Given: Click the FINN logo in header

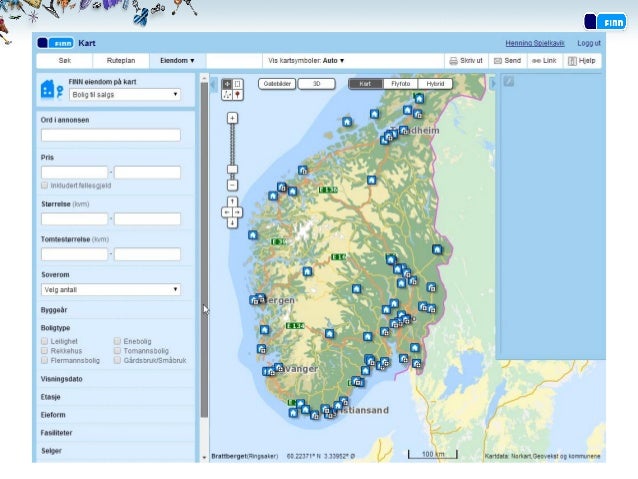Looking at the screenshot, I should coord(54,43).
